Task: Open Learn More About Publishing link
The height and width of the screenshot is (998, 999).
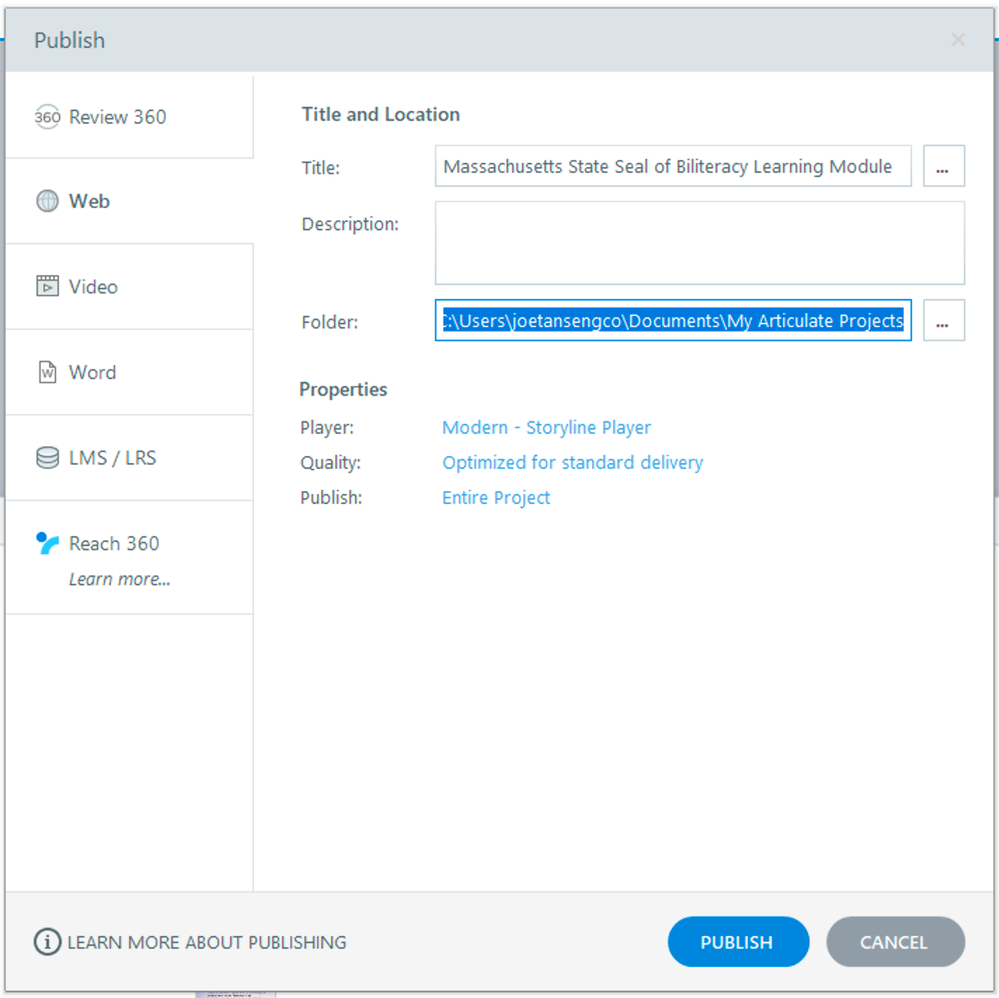Action: (206, 942)
